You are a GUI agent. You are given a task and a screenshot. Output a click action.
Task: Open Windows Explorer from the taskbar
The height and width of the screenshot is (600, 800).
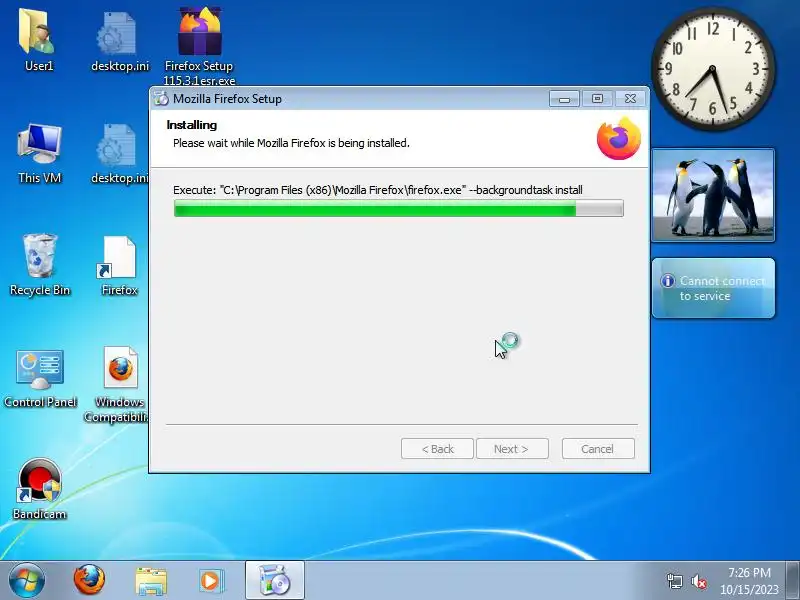pyautogui.click(x=151, y=581)
